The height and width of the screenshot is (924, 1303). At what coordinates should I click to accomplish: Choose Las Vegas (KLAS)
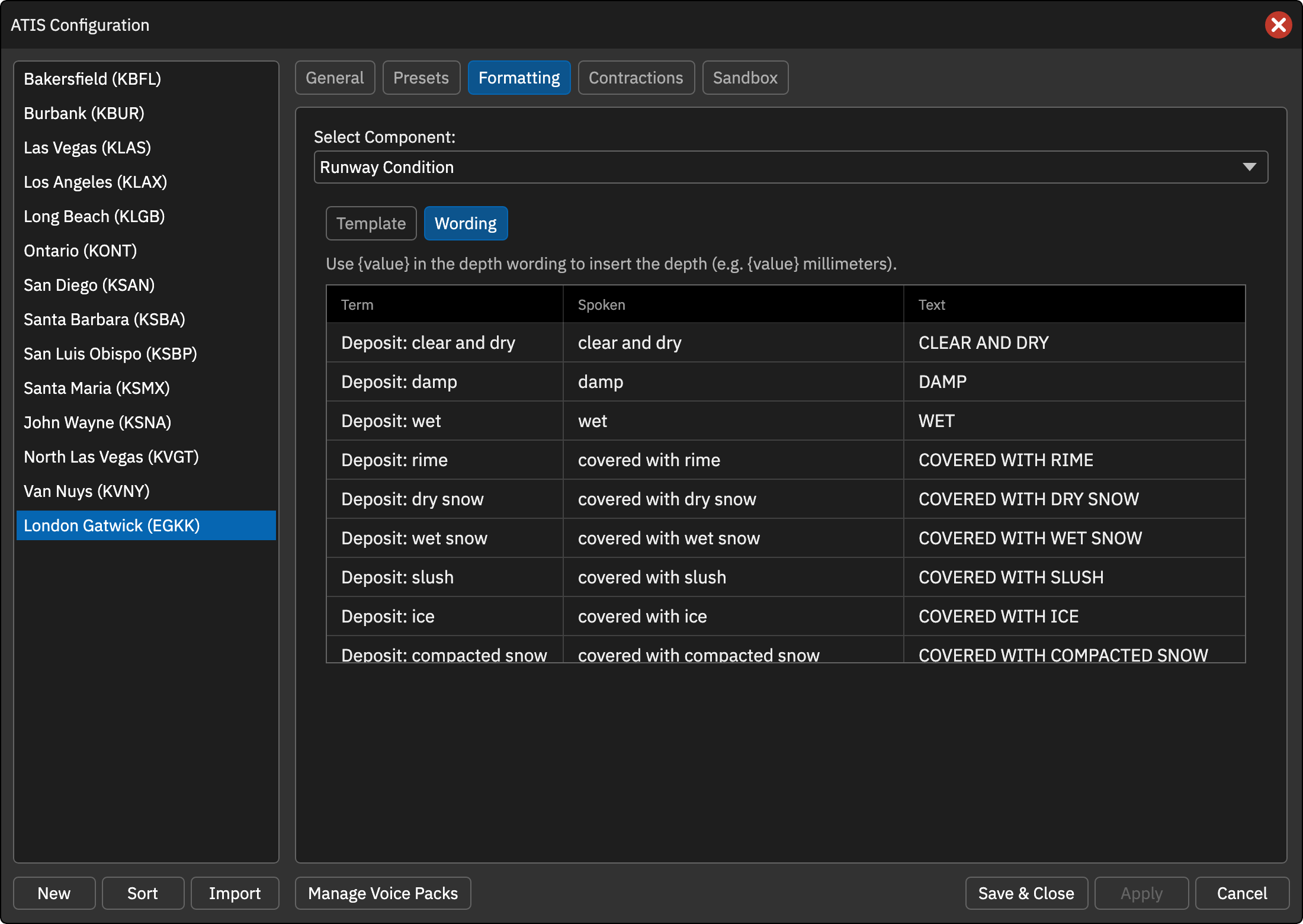tap(146, 147)
